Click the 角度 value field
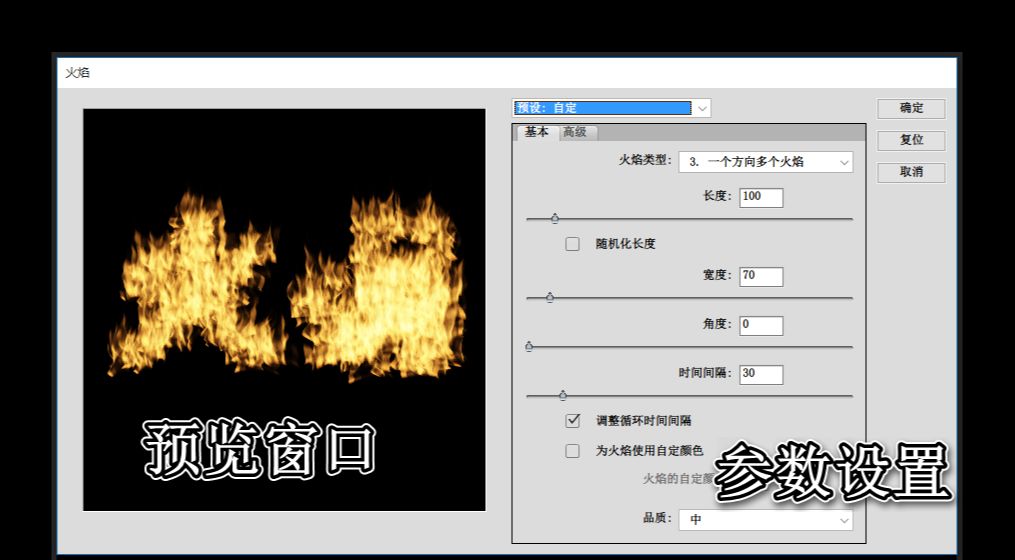The image size is (1015, 560). (761, 326)
